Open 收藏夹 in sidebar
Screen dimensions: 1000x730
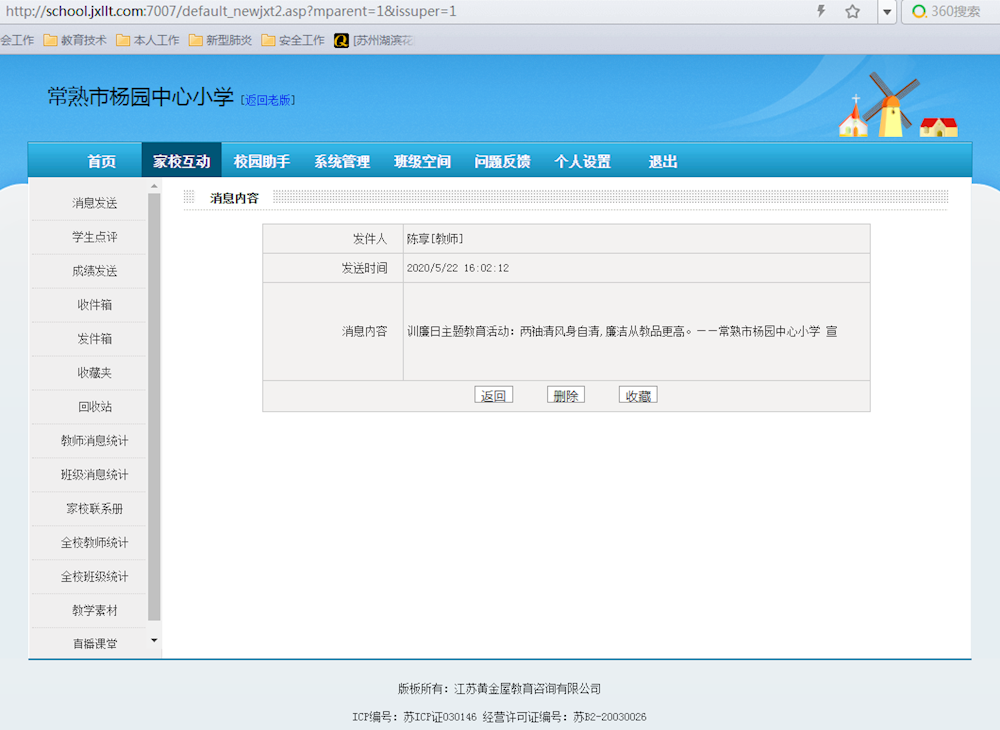94,372
